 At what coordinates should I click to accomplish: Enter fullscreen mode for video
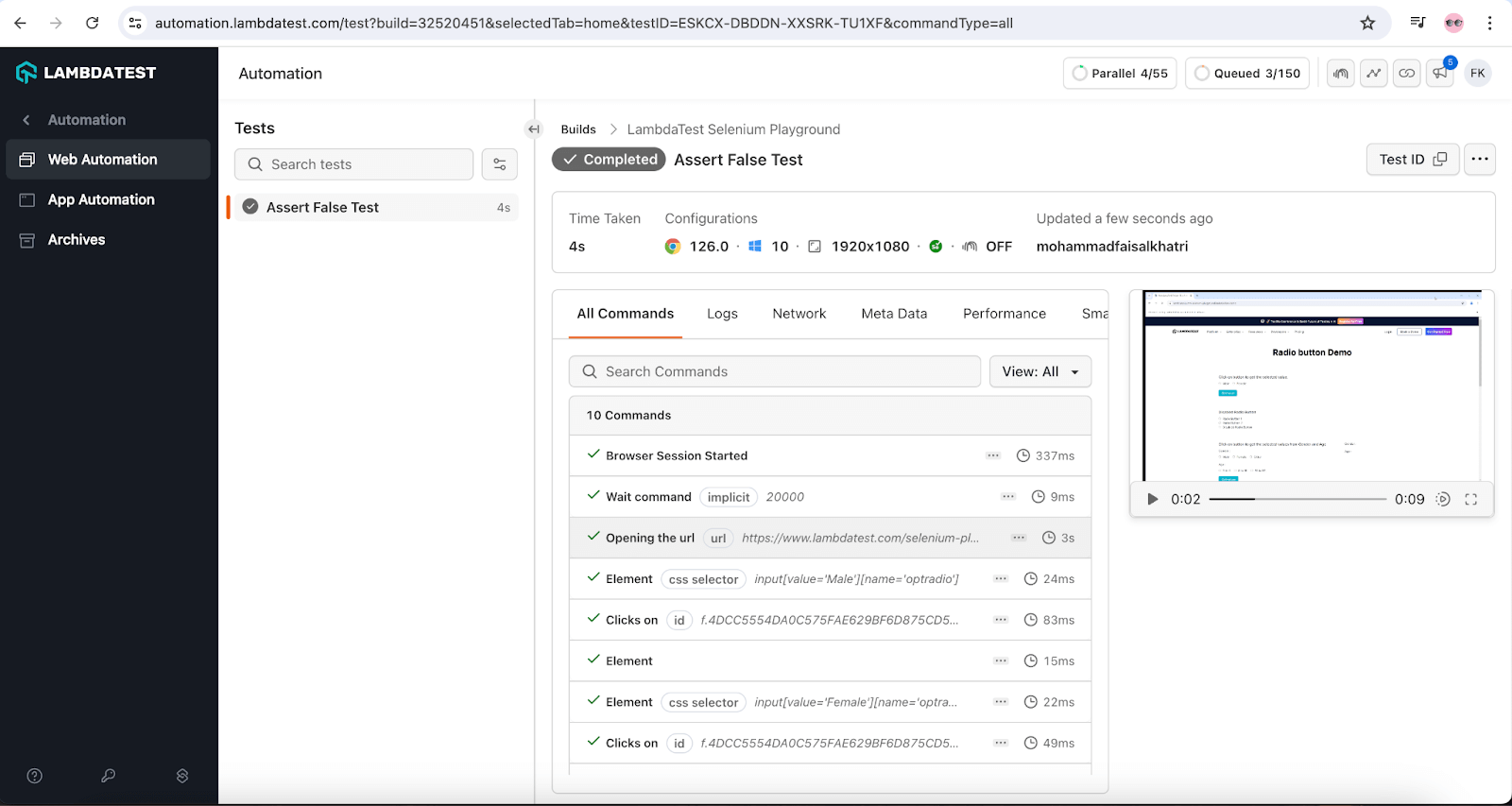coord(1470,499)
